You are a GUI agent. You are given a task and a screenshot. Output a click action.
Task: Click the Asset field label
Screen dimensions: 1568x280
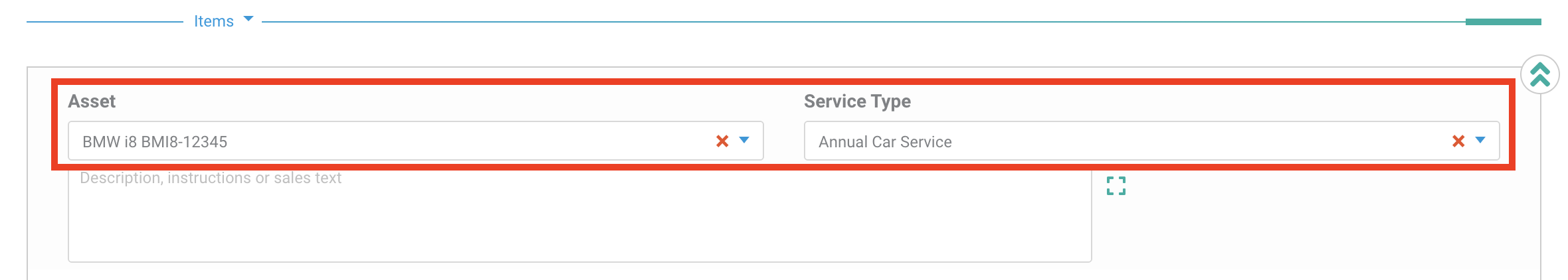pyautogui.click(x=92, y=102)
